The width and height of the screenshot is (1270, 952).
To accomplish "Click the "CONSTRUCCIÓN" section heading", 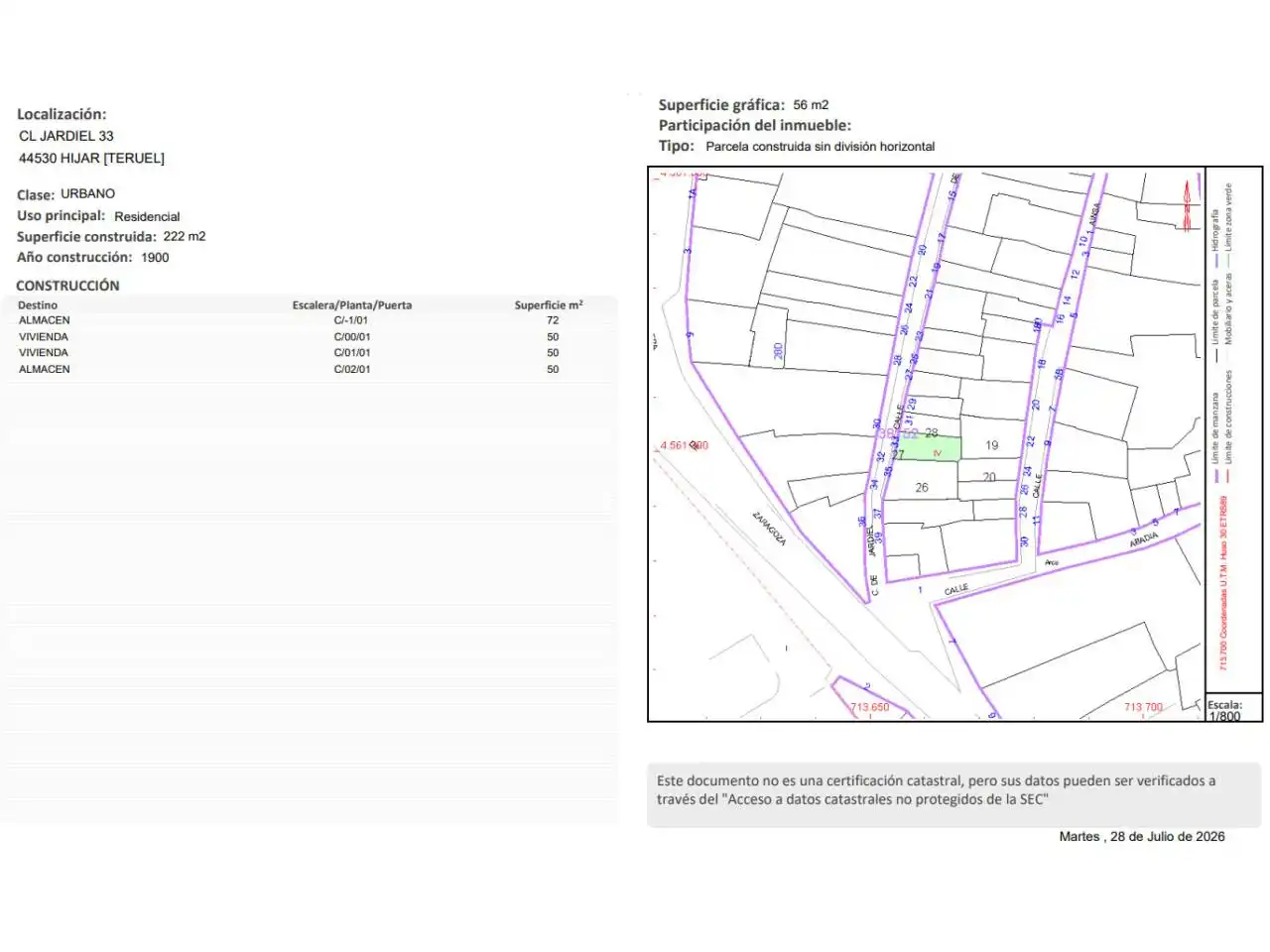I will pos(67,286).
